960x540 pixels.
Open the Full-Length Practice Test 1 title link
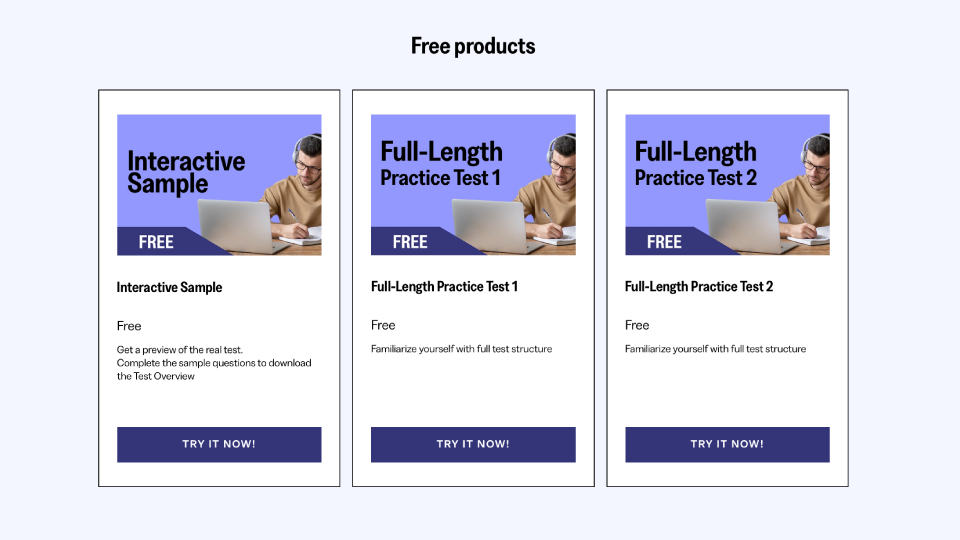point(445,287)
